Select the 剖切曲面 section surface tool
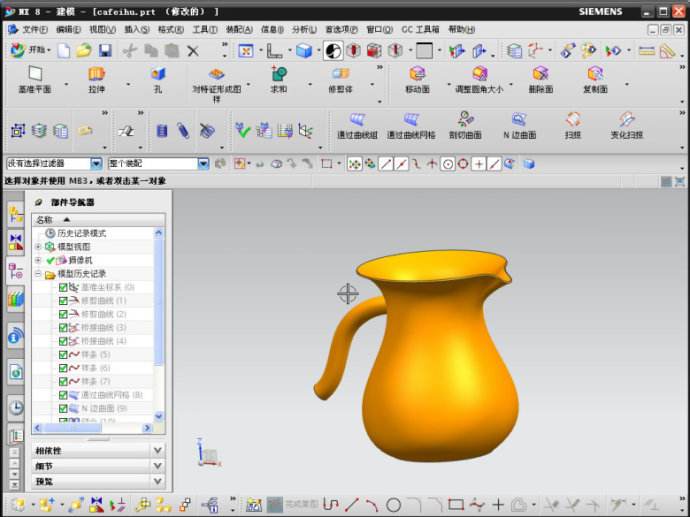The width and height of the screenshot is (690, 517). 465,125
